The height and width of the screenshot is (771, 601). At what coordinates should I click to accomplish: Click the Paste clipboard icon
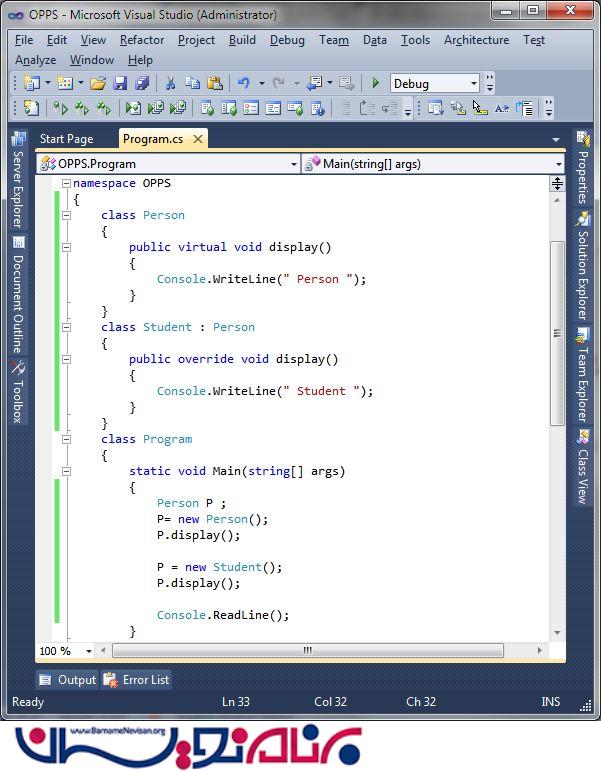coord(214,84)
